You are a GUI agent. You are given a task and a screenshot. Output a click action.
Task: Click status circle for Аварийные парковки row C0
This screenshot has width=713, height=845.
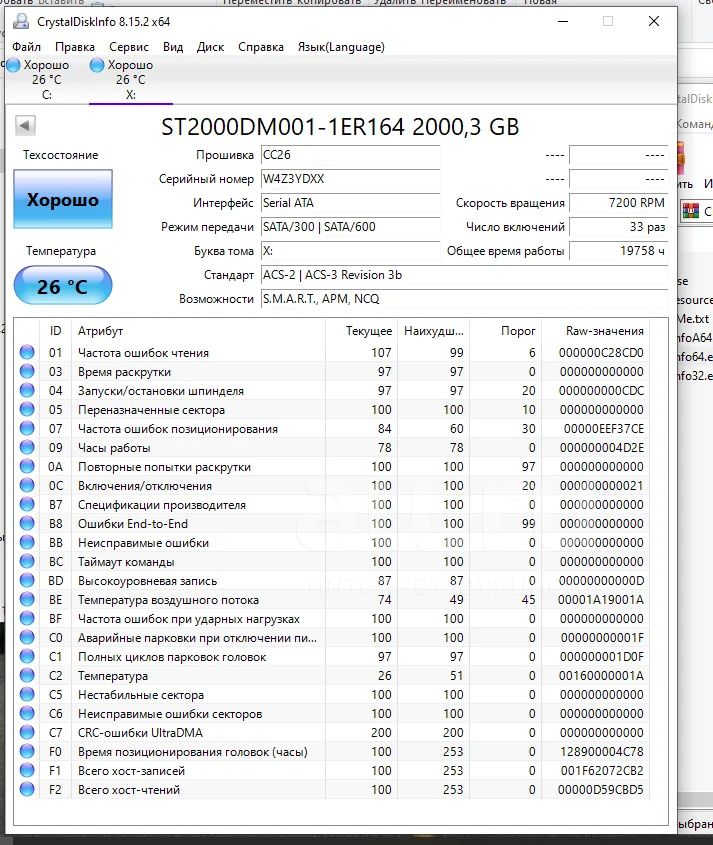coord(27,638)
